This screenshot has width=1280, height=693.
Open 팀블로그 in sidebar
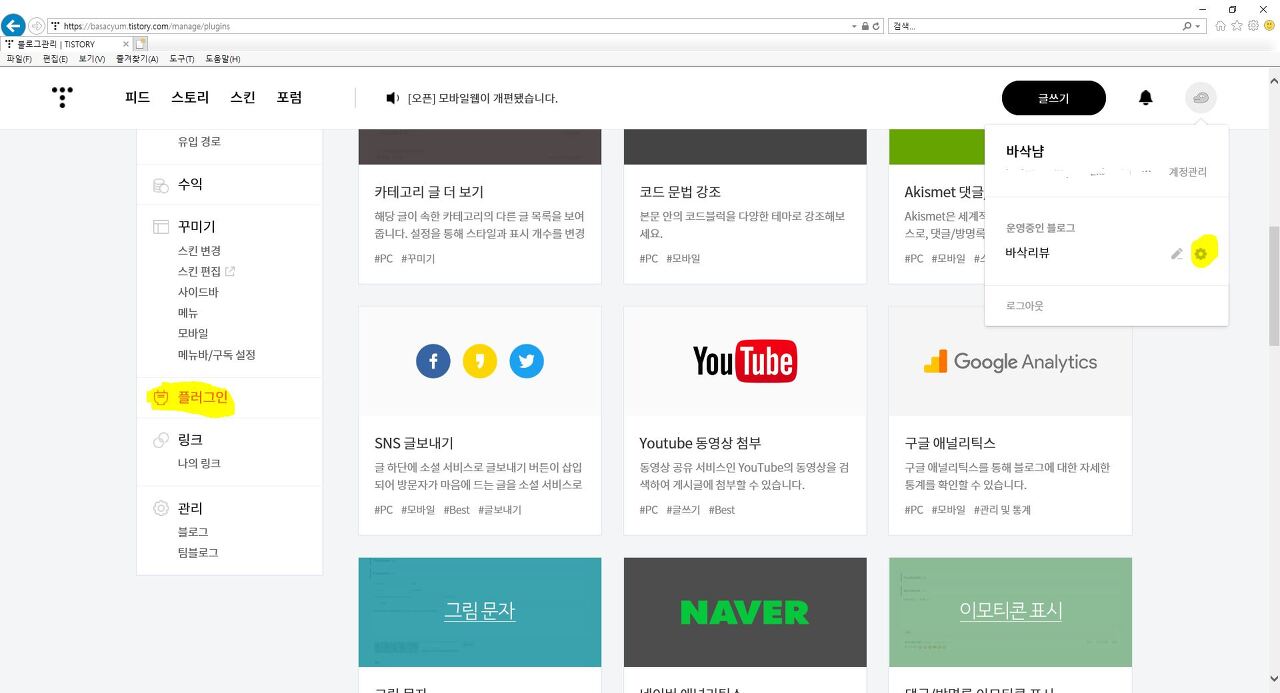pyautogui.click(x=198, y=553)
